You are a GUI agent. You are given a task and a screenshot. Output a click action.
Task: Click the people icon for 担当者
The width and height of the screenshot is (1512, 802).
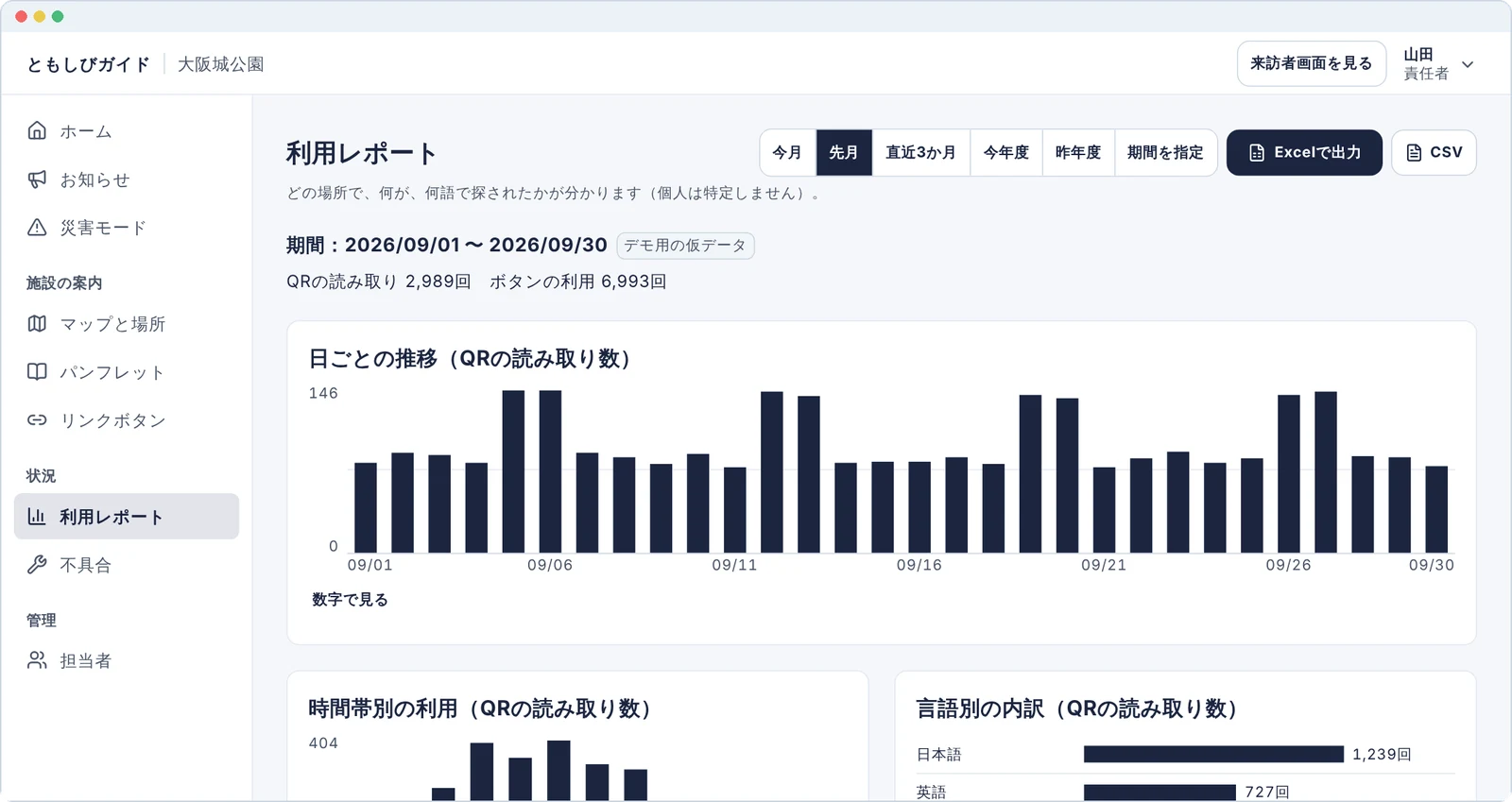click(x=37, y=660)
